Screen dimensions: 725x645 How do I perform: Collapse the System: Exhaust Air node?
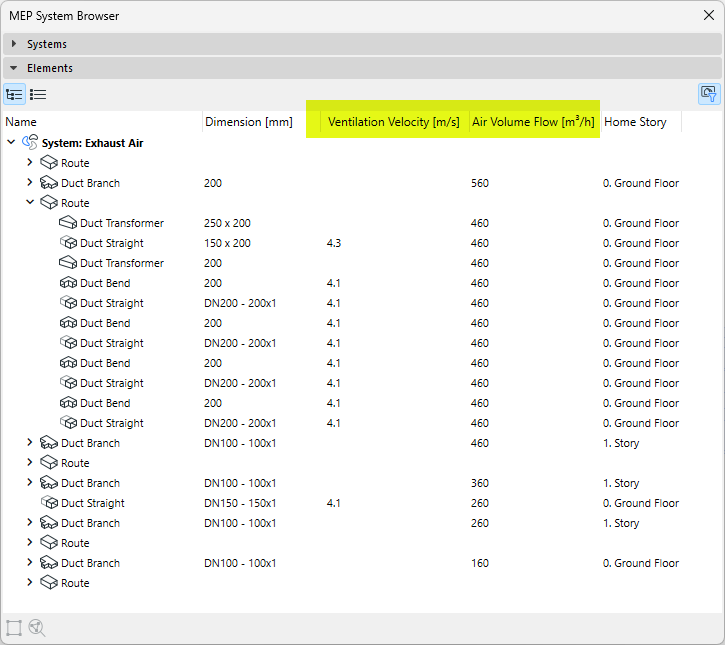(12, 142)
